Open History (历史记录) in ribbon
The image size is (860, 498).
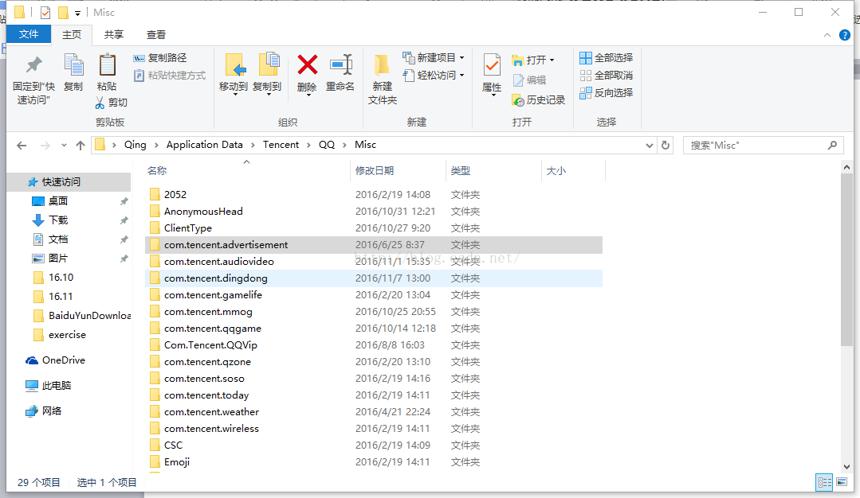538,100
